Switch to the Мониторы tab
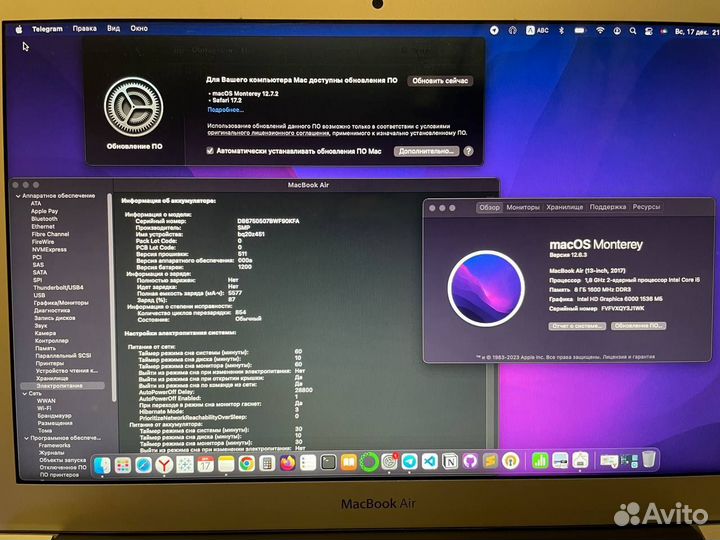Screen dimensions: 720x540 523,208
